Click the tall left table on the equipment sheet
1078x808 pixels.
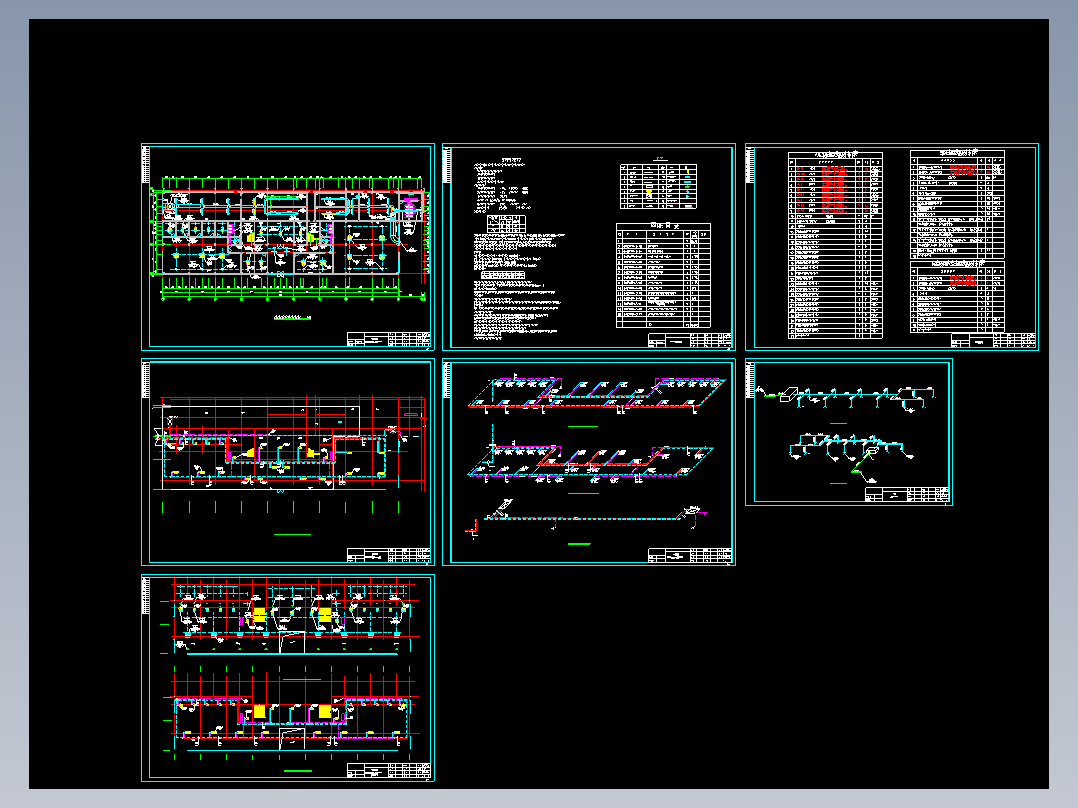point(835,245)
